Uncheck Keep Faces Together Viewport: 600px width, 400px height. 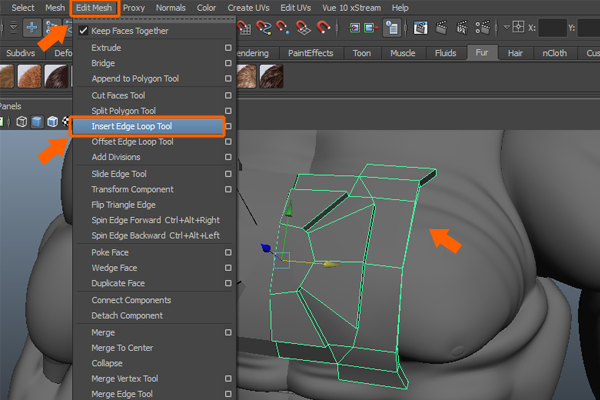pos(84,31)
